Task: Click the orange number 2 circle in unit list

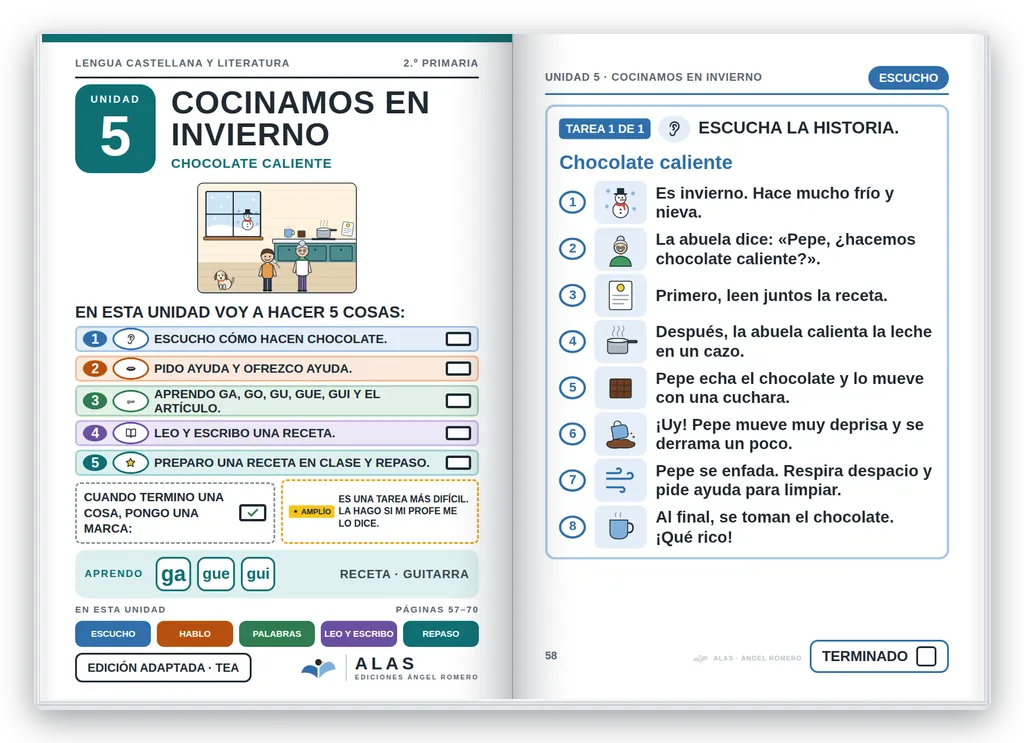Action: 95,368
